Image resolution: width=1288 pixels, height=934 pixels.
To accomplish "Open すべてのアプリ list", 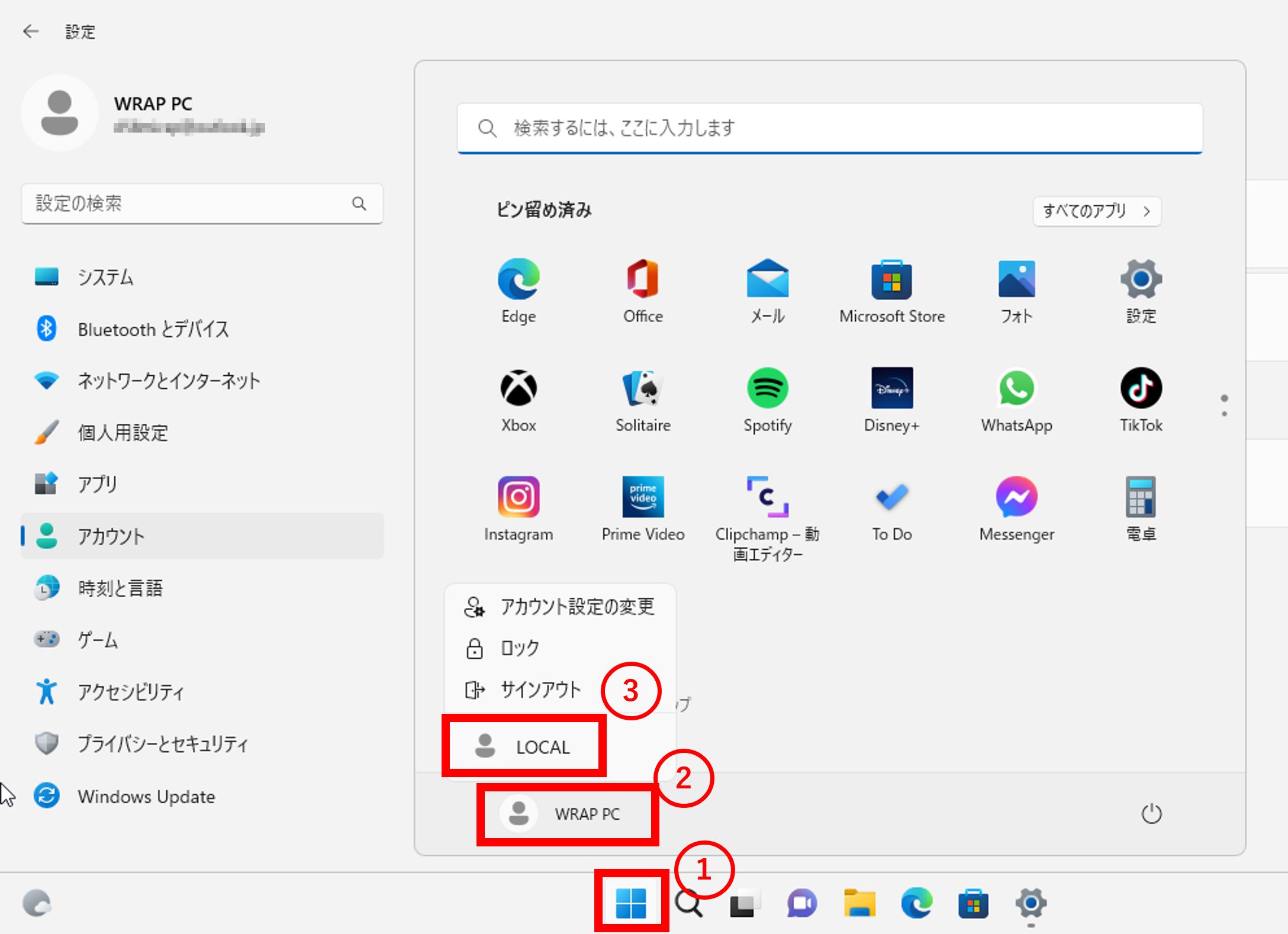I will [1097, 211].
